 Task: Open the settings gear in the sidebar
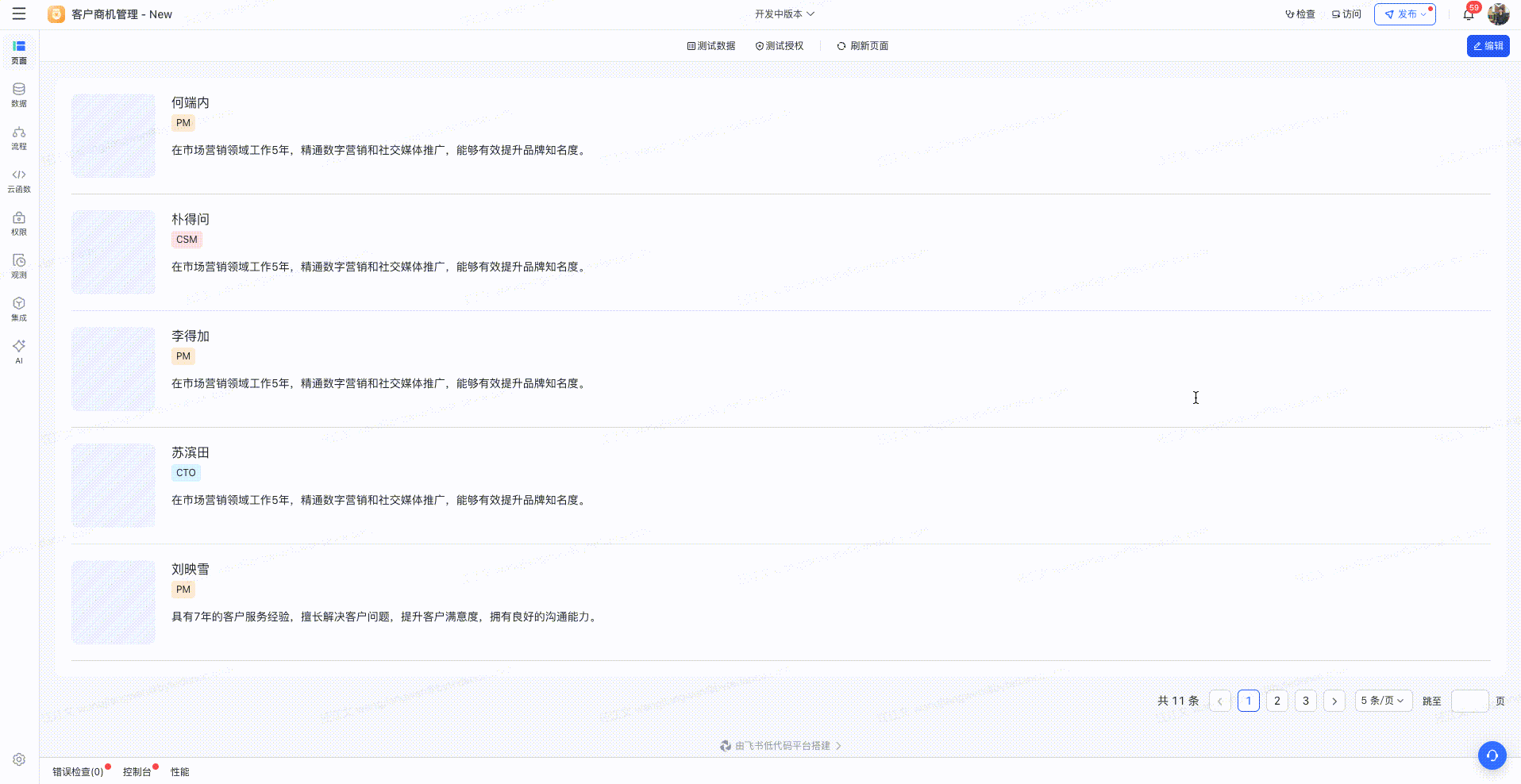19,759
